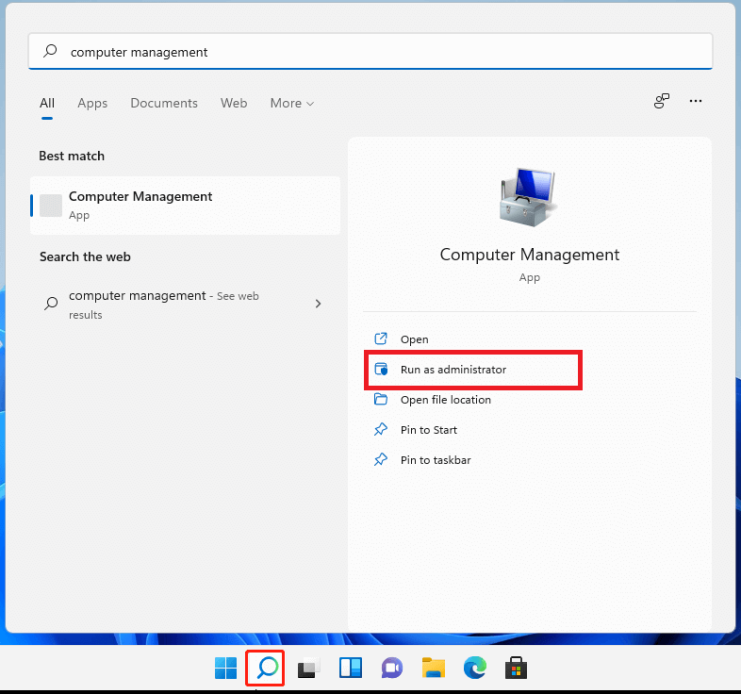Launch Microsoft Edge from the taskbar

[474, 668]
